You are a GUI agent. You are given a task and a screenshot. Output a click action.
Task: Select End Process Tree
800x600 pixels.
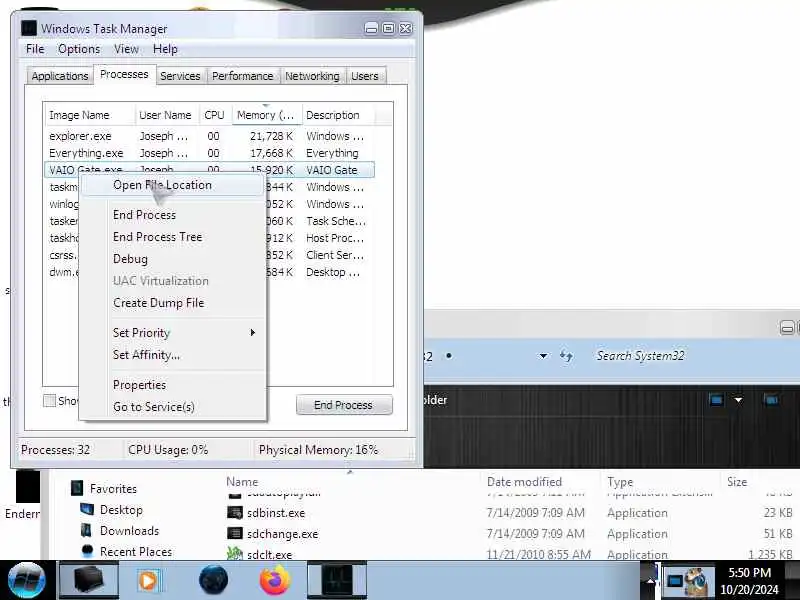[x=172, y=237]
